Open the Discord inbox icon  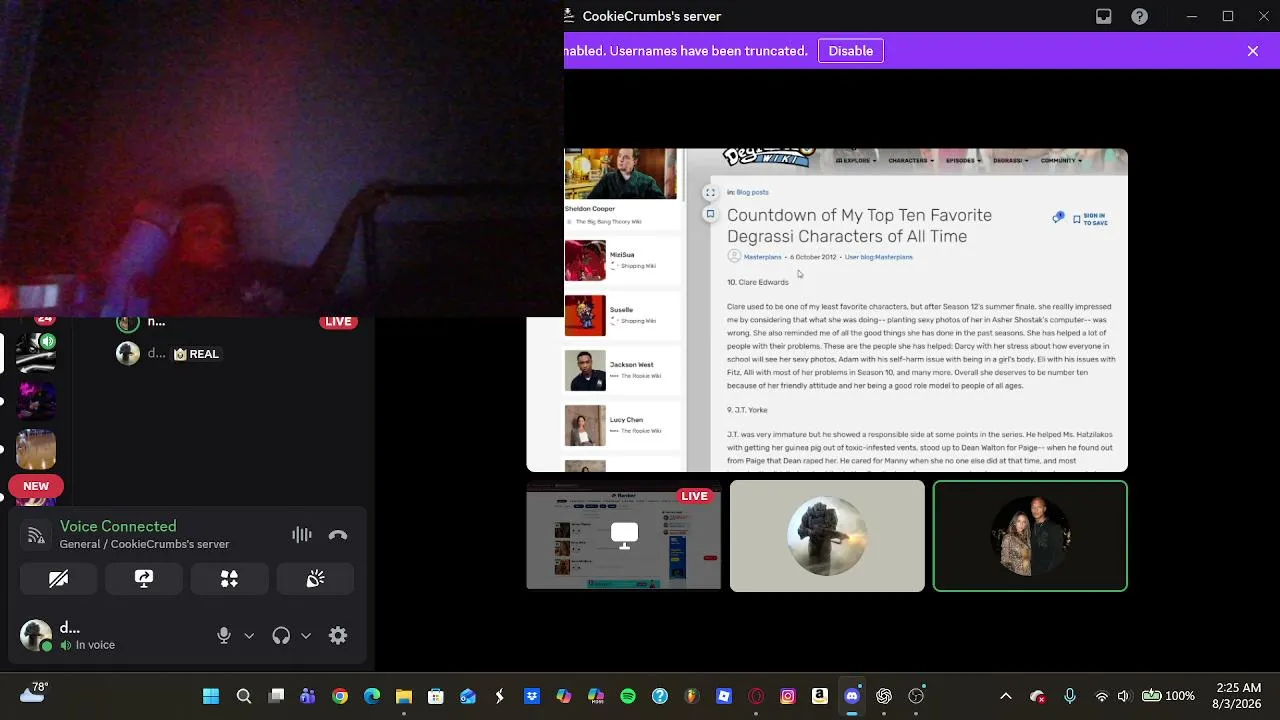pos(1104,16)
